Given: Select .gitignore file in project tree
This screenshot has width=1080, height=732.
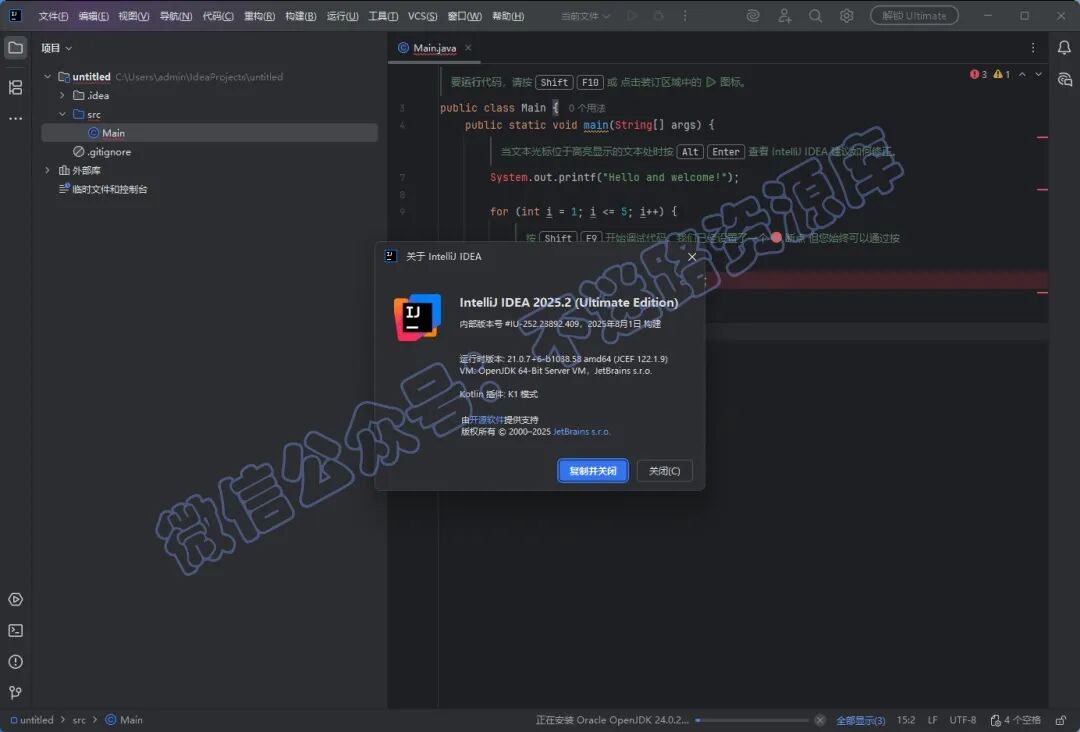Looking at the screenshot, I should [102, 151].
